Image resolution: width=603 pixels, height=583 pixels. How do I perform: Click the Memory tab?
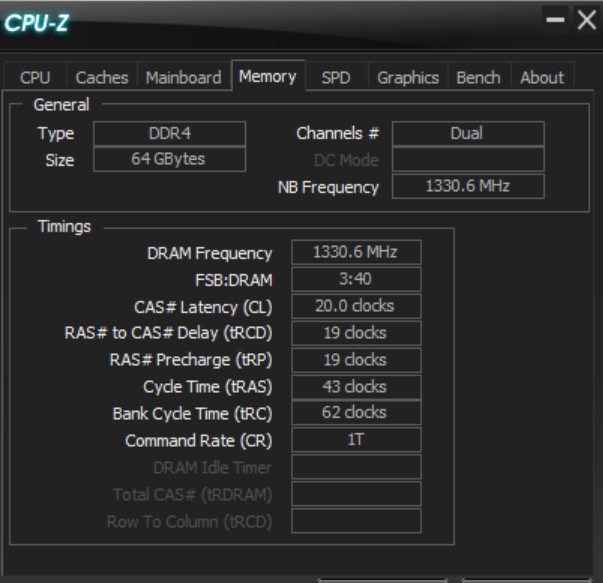267,76
